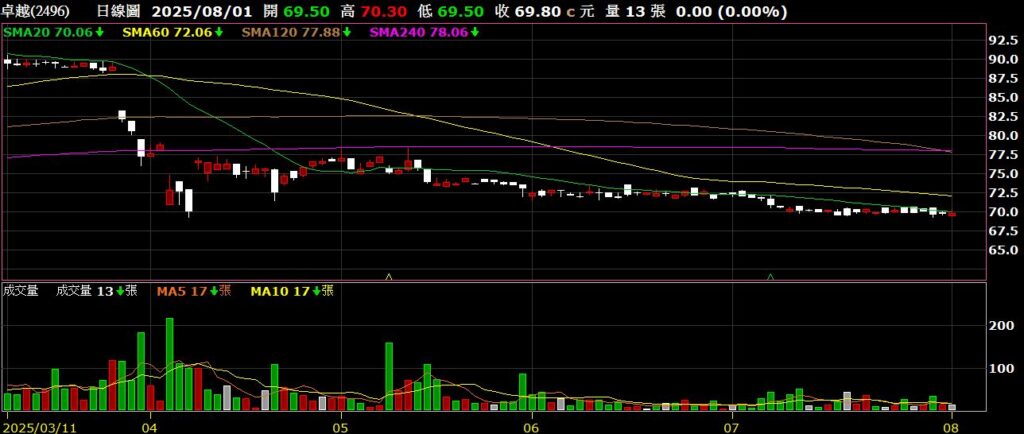Click the SMA120 down arrow indicator
Screen dimensions: 1024x434
(347, 32)
